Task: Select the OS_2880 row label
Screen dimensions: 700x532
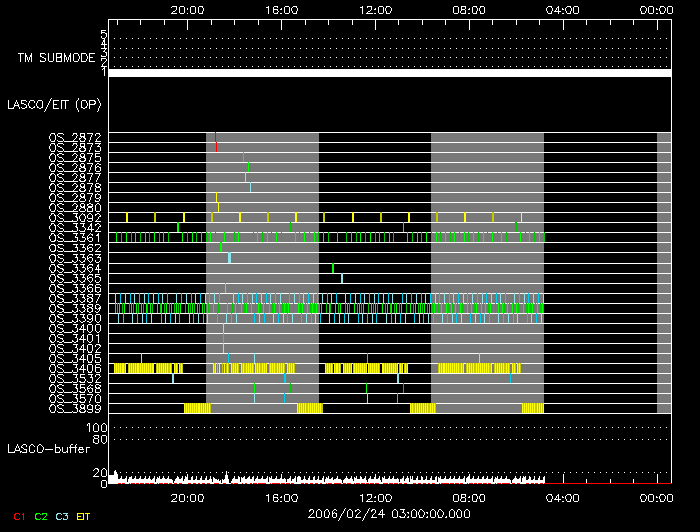Action: tap(75, 208)
